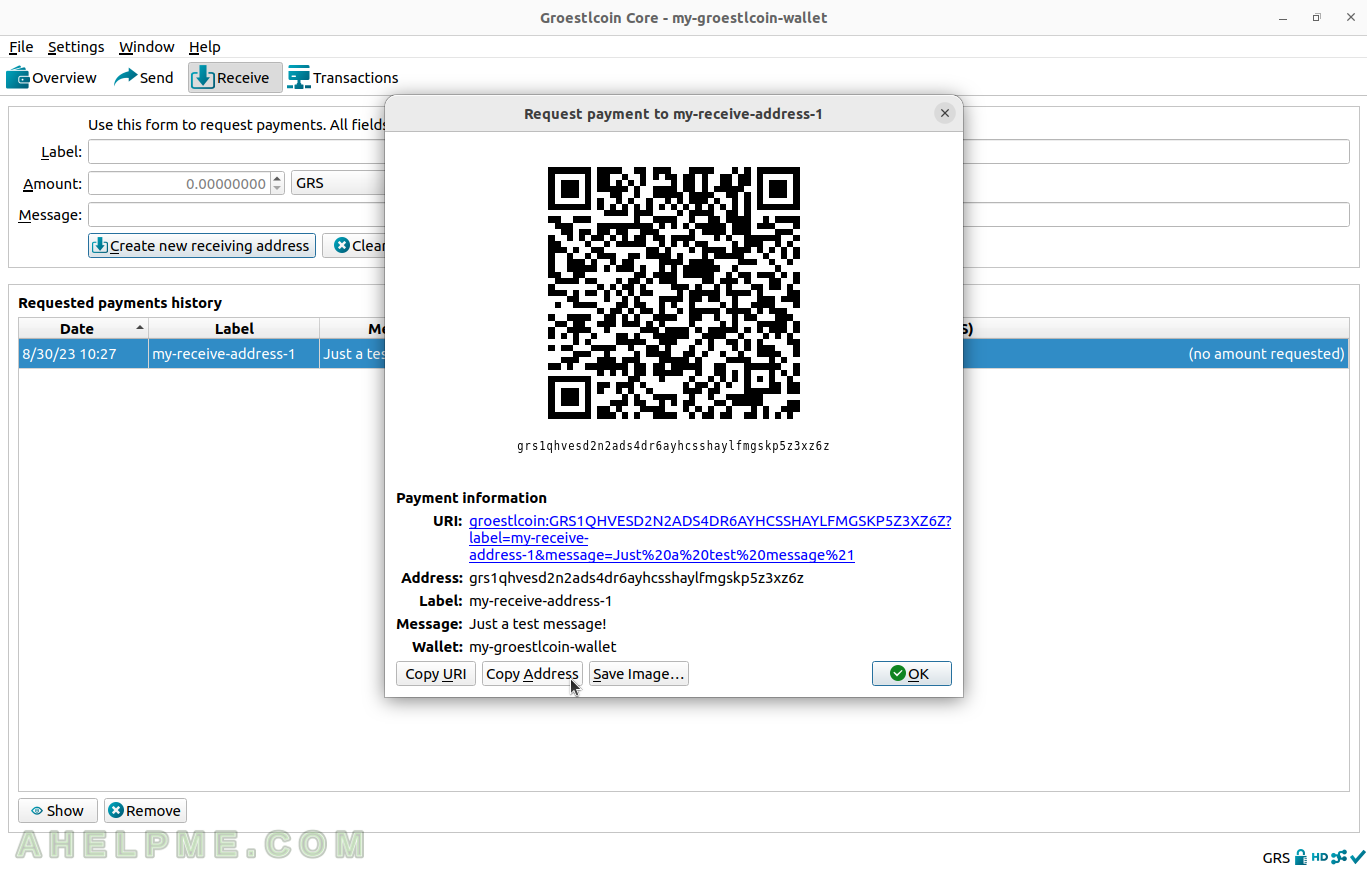Click the address text below QR code
Image resolution: width=1367 pixels, height=872 pixels.
[x=673, y=446]
